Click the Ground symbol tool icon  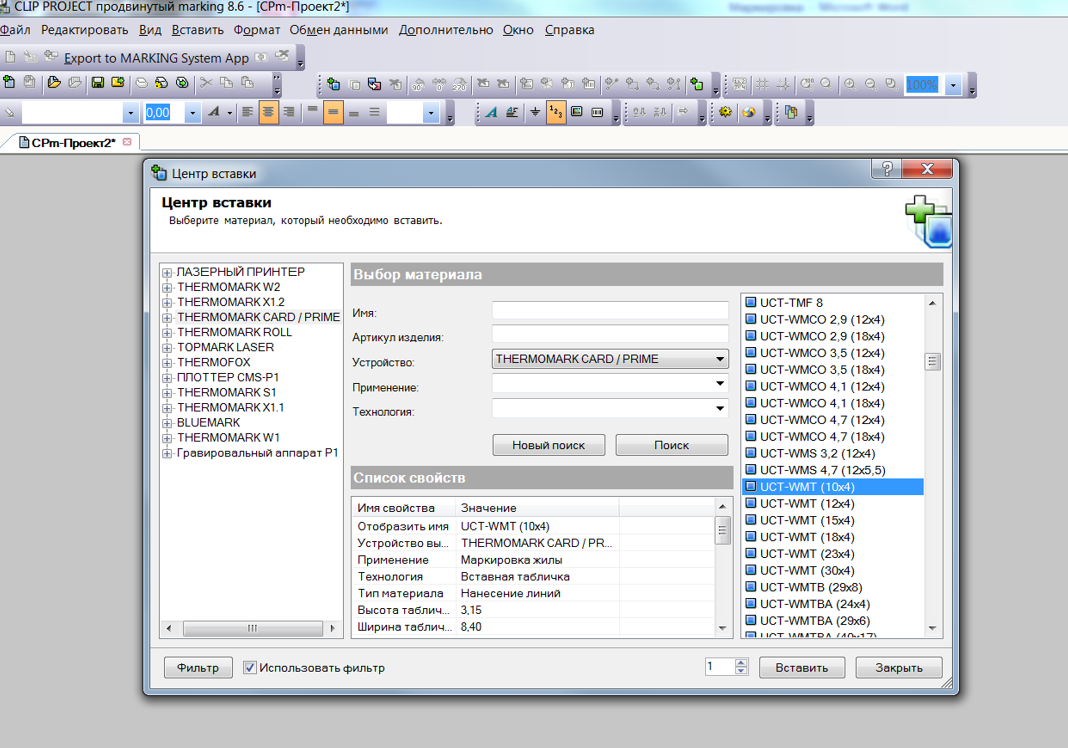click(535, 112)
